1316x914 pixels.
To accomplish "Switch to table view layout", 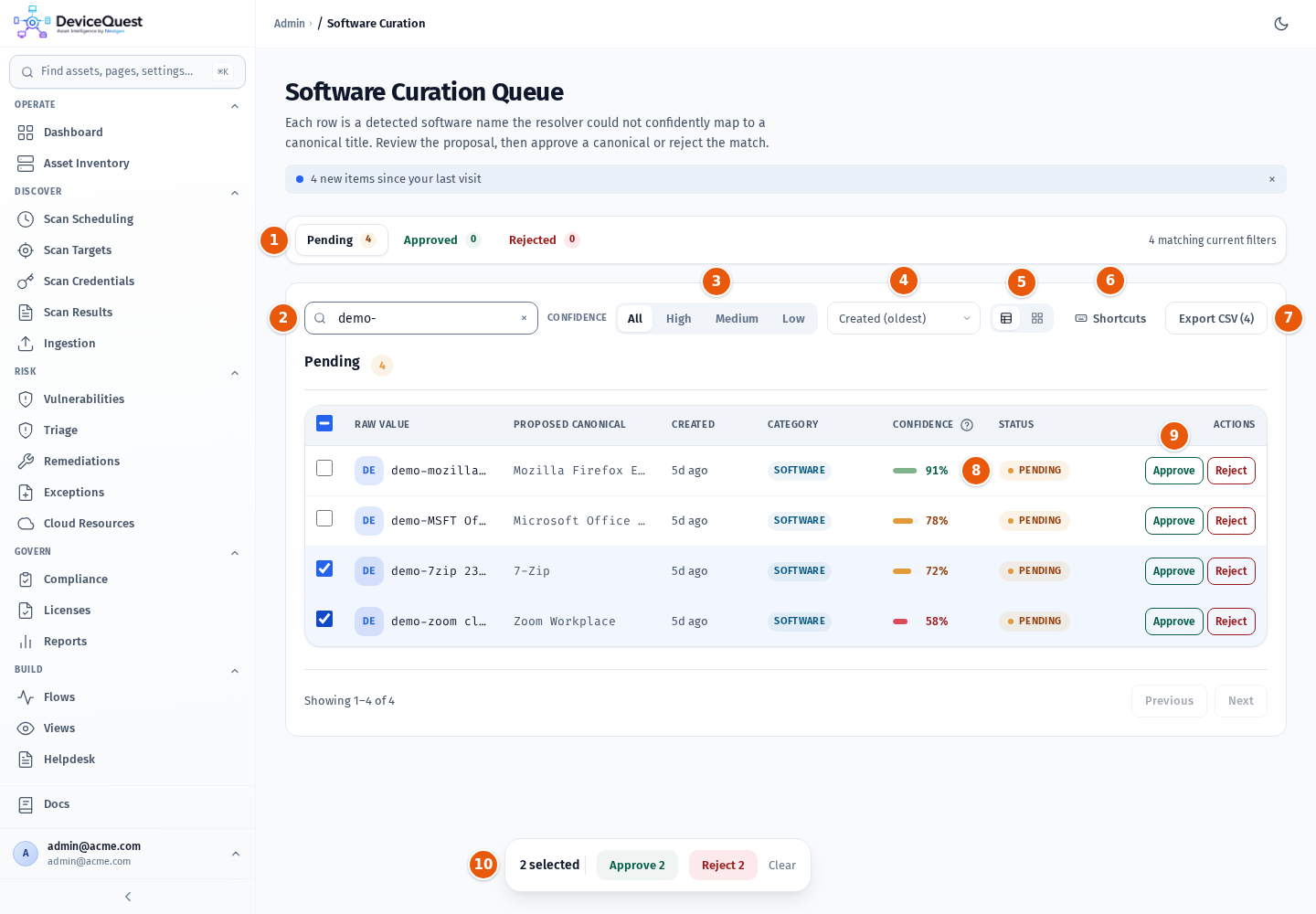I will [1006, 318].
